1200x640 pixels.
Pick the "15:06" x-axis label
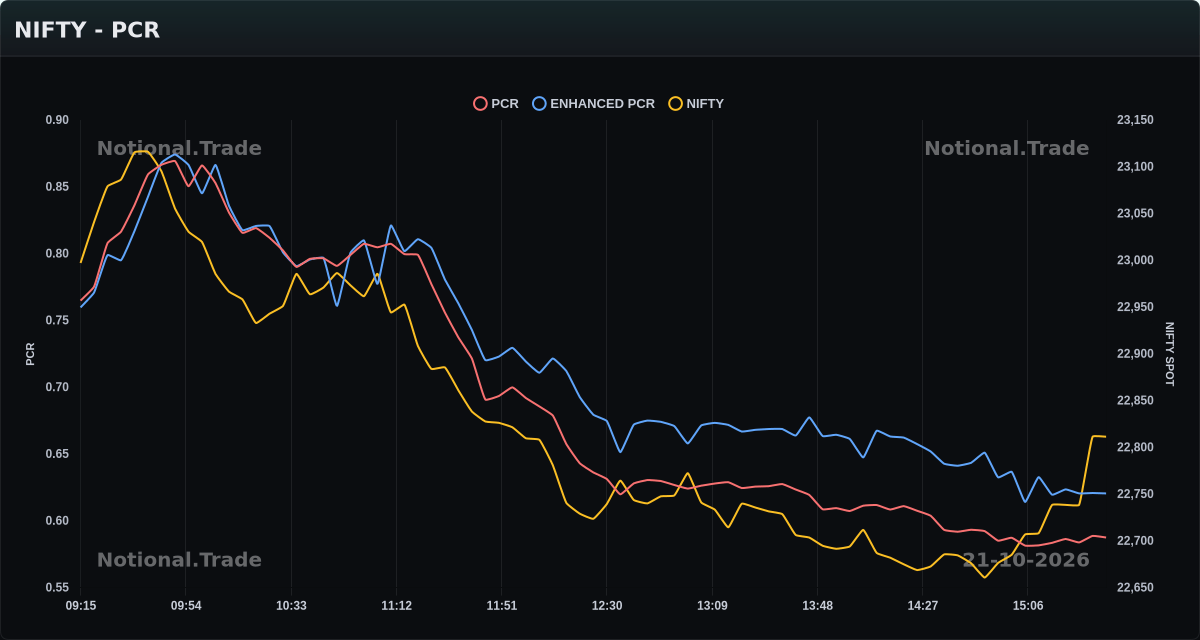[1028, 606]
